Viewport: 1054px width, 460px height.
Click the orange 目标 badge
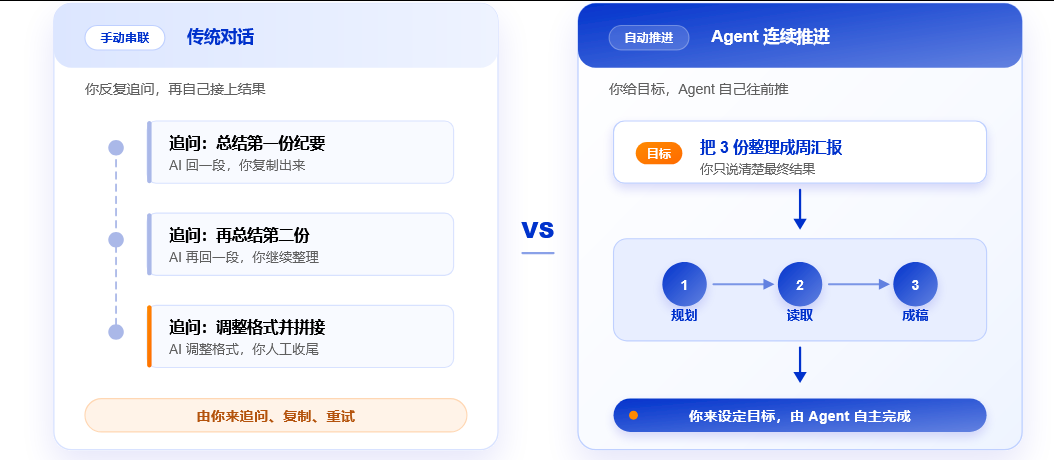(659, 153)
